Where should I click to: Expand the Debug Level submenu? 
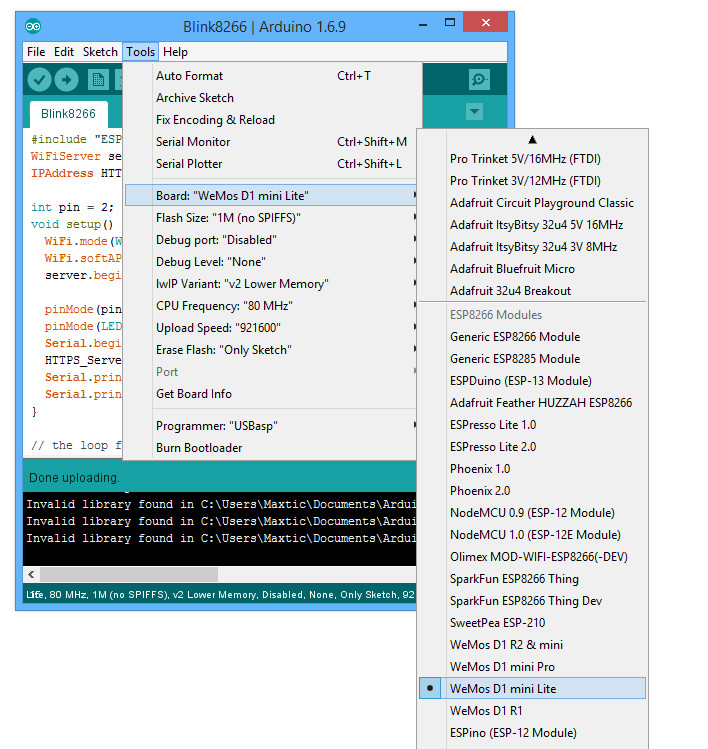click(x=271, y=262)
